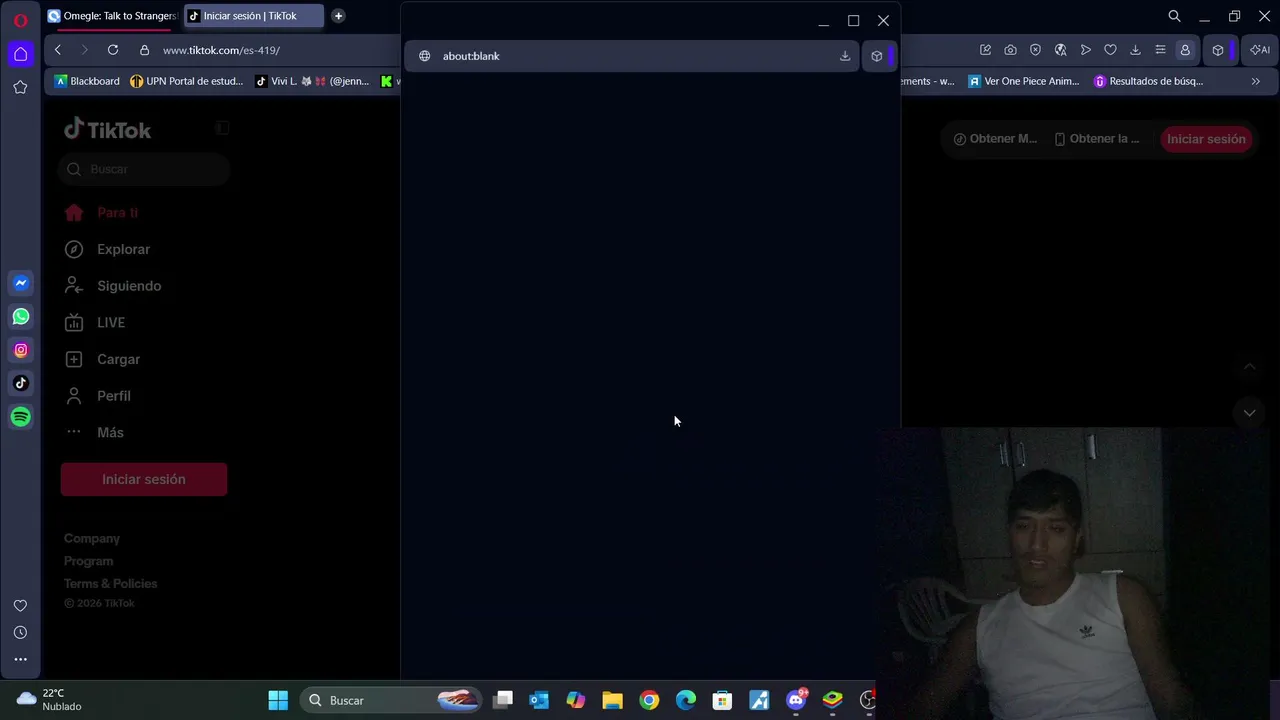Launch Instagram from the Opera sidebar
This screenshot has height=720, width=1280.
click(21, 350)
